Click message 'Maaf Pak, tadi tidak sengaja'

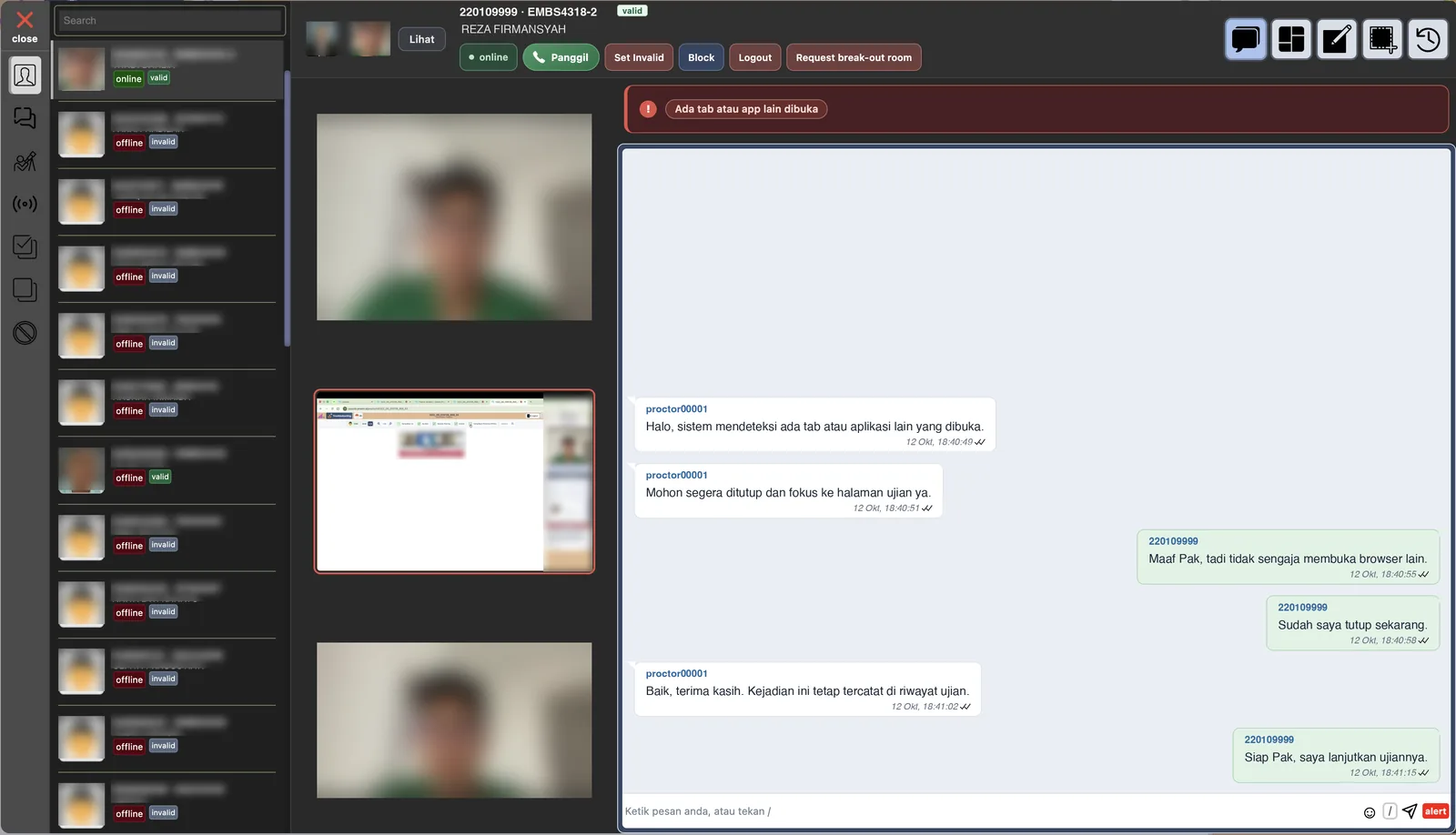tap(1288, 558)
